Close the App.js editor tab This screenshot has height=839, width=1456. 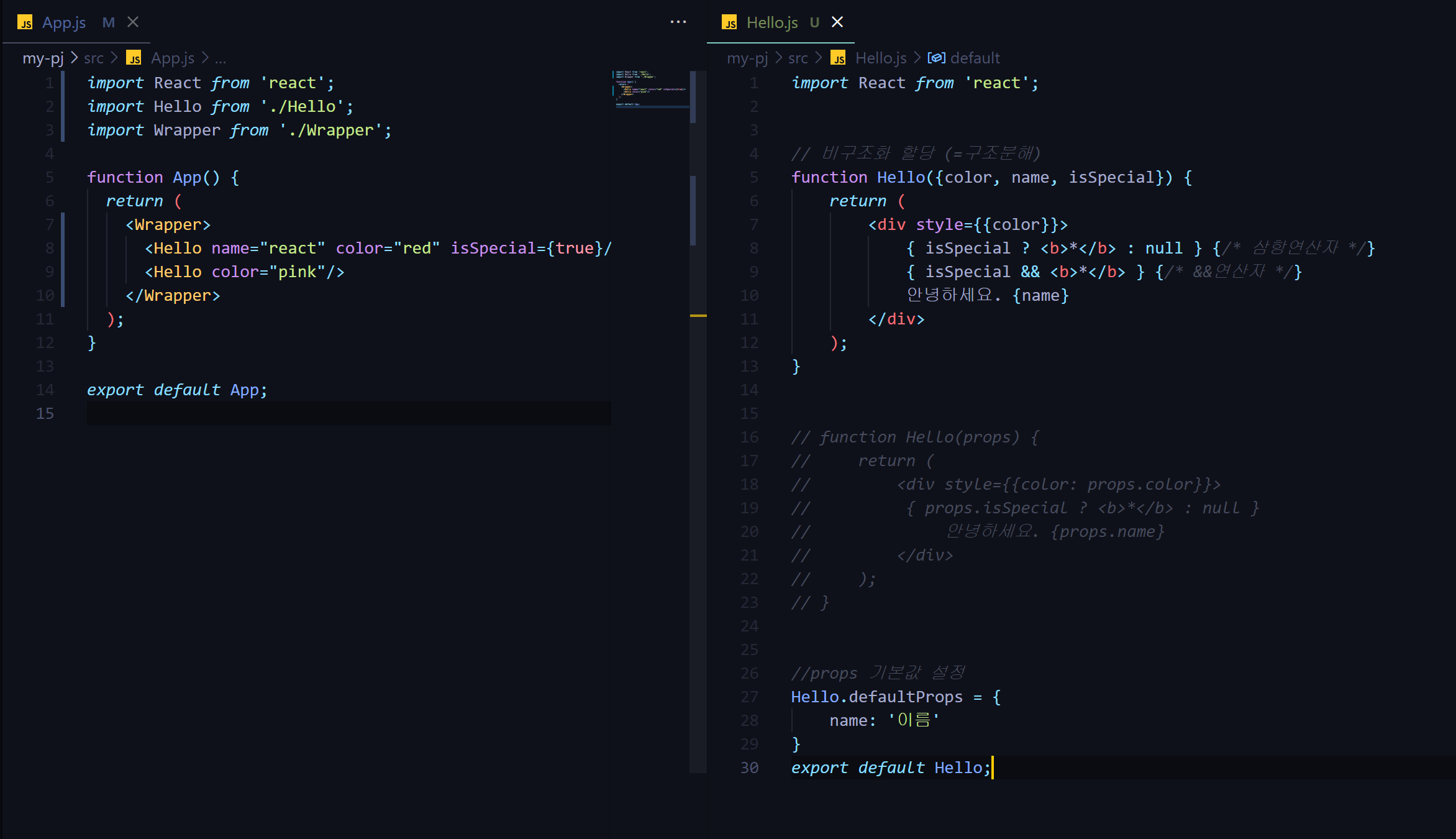tap(133, 22)
